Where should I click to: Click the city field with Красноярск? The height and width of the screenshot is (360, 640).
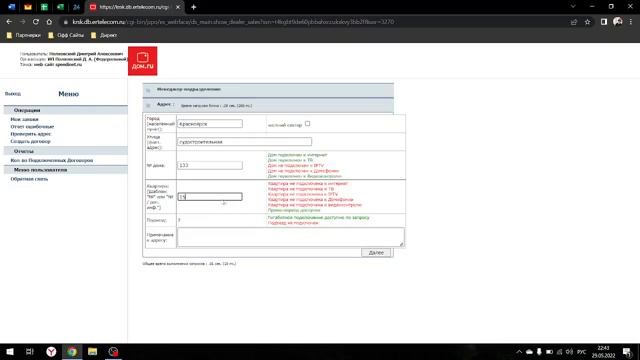(x=210, y=124)
